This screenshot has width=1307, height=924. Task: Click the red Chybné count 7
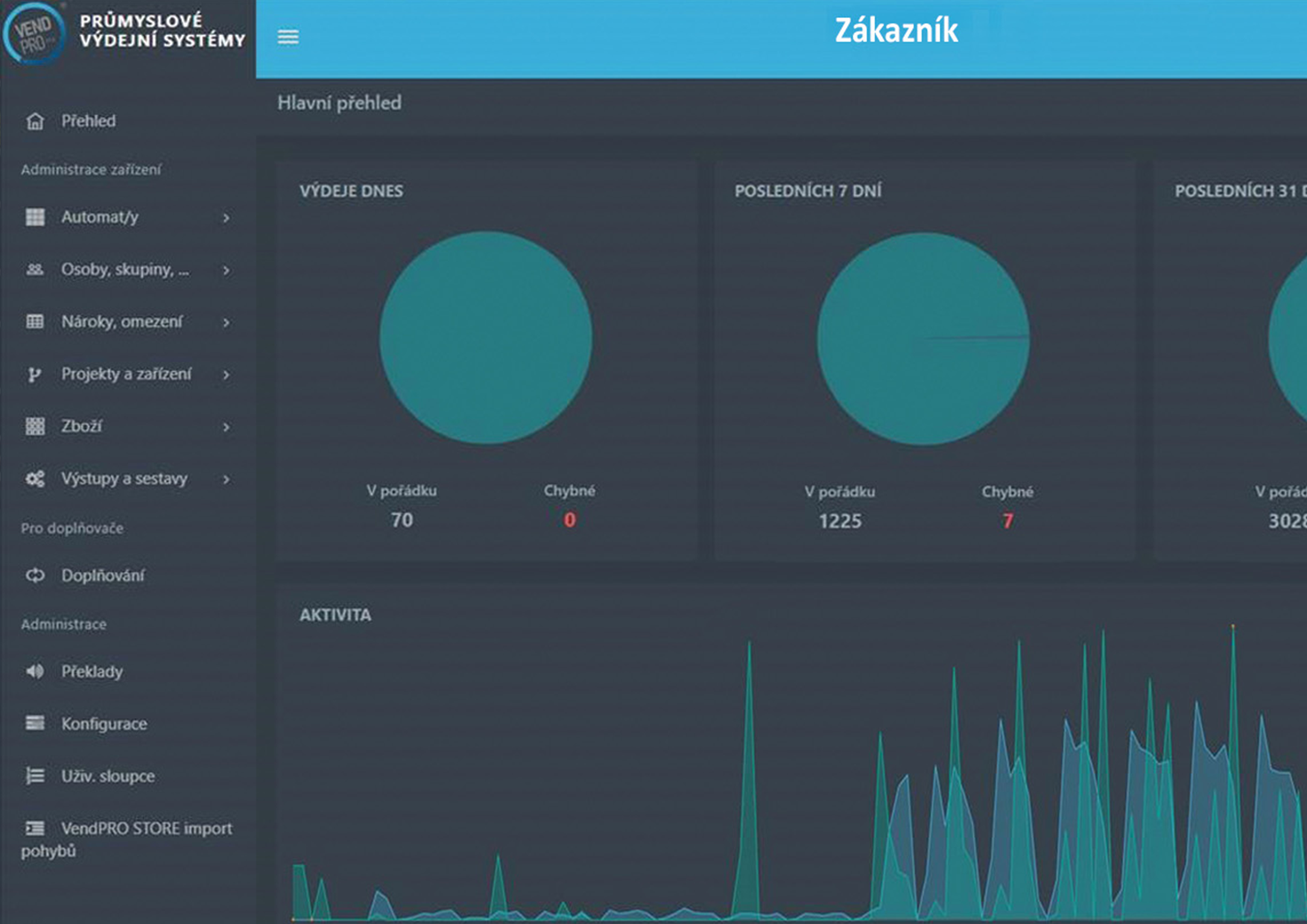tap(1007, 521)
